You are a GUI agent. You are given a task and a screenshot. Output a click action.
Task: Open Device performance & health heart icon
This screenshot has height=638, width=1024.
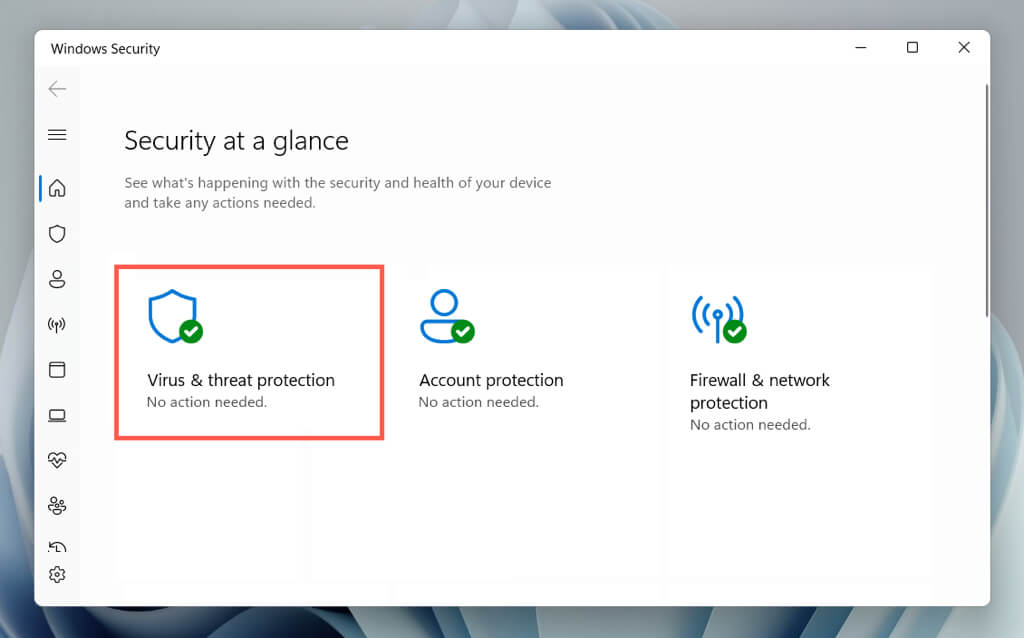(57, 460)
